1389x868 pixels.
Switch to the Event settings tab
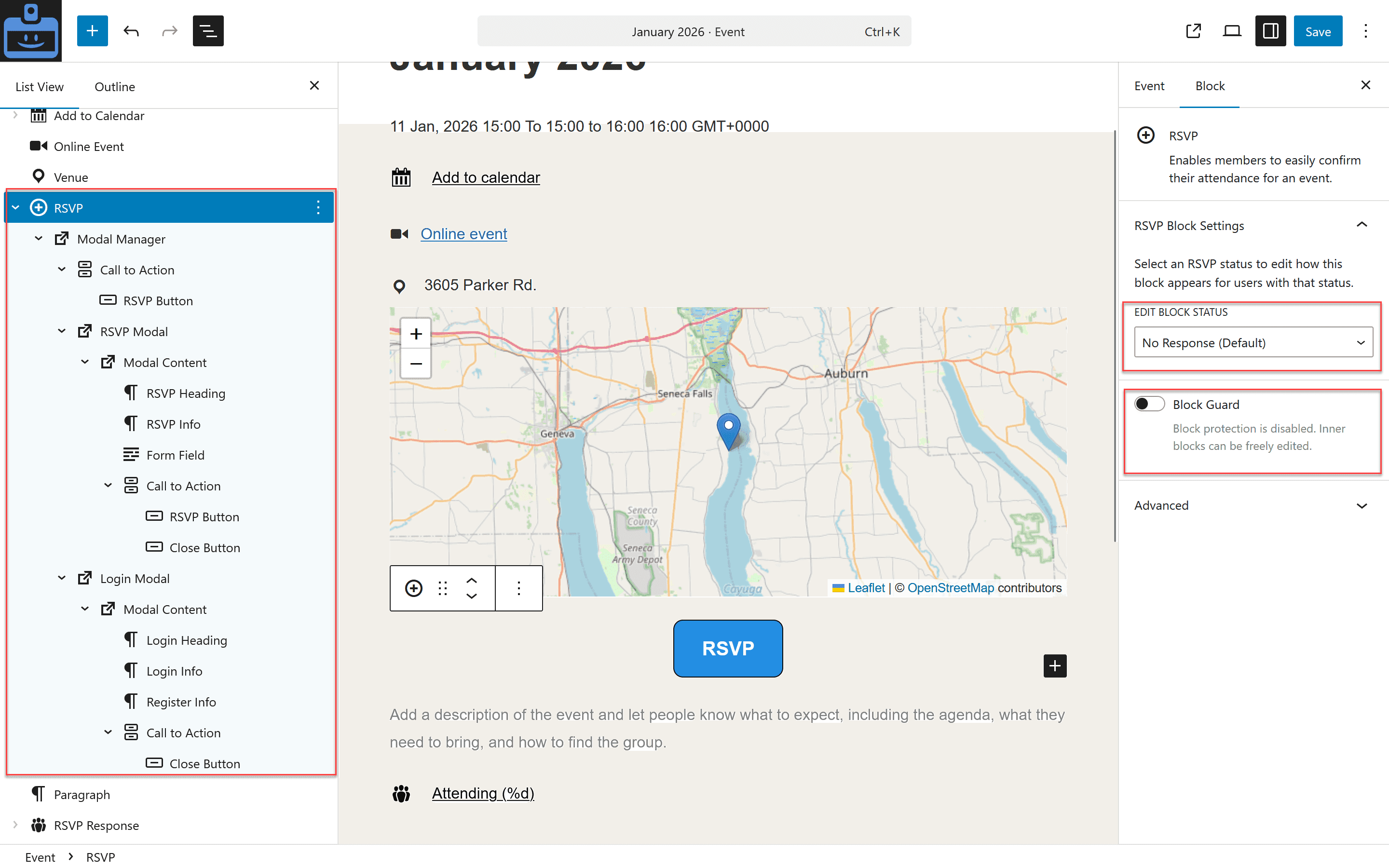click(1149, 85)
